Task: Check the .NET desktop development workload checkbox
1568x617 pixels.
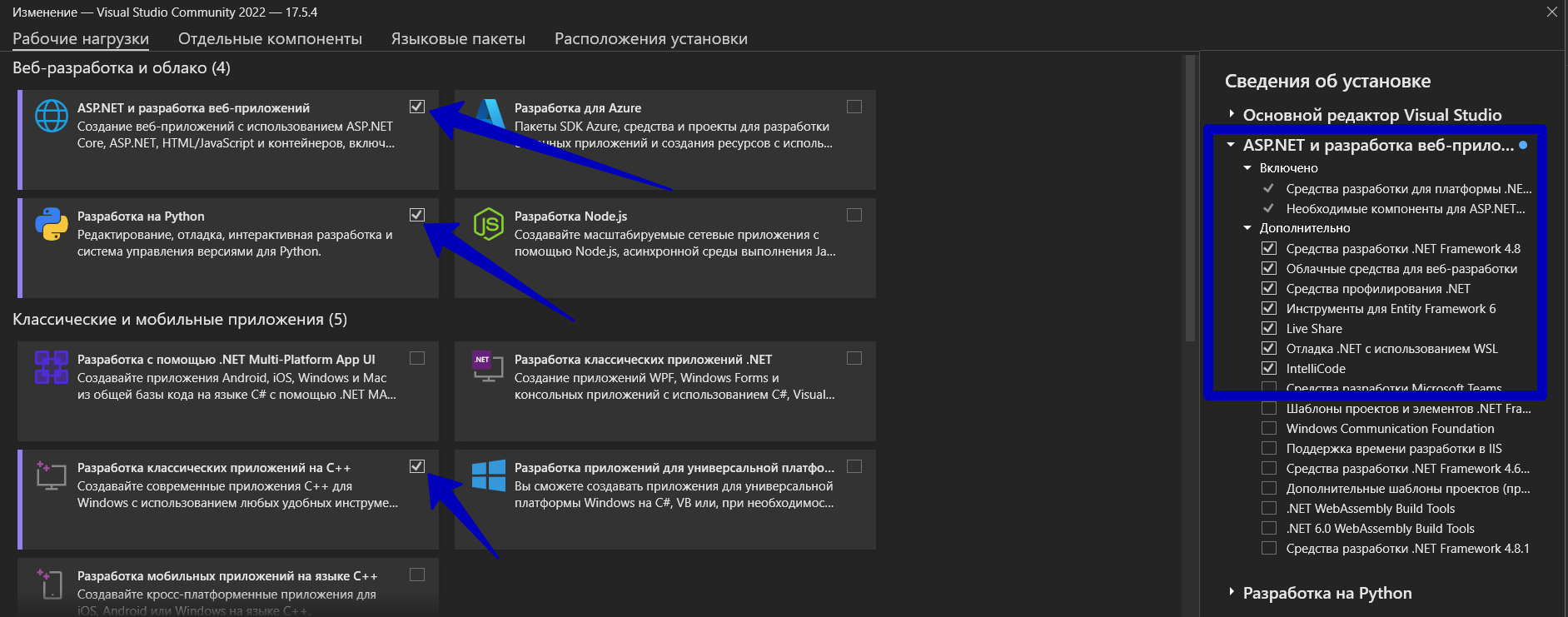Action: [x=854, y=358]
